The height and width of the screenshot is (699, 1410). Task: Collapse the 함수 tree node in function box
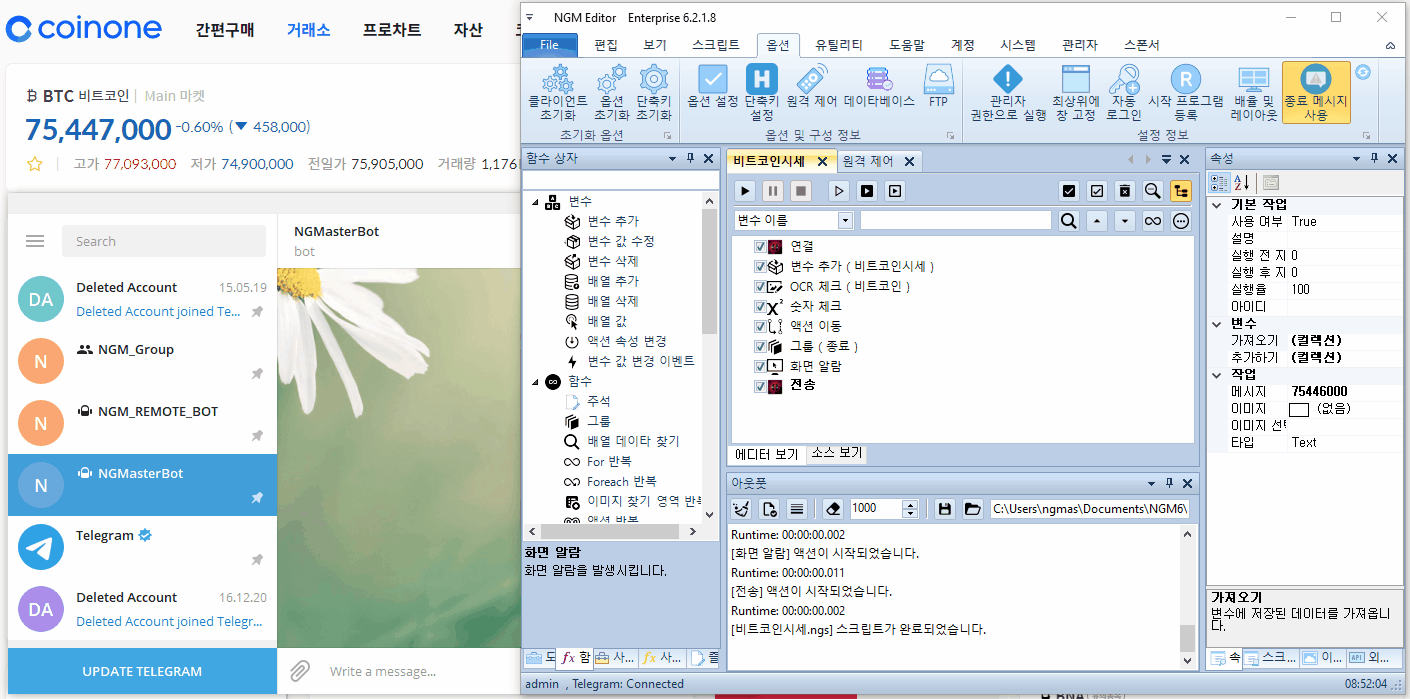tap(535, 382)
